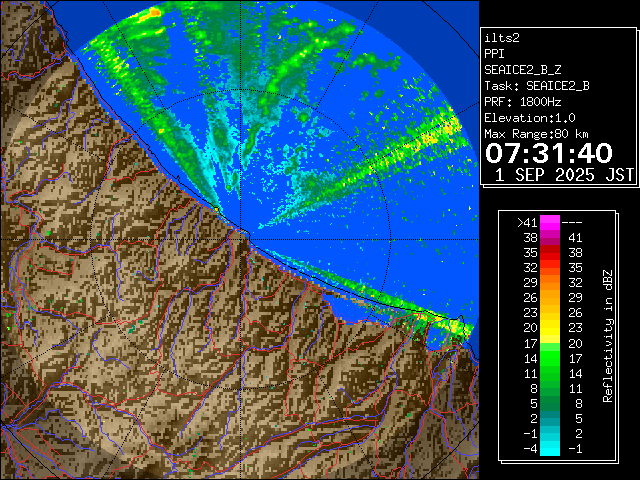Select the Task: SEAICE2_B line
Viewport: 640px width, 480px height.
536,86
